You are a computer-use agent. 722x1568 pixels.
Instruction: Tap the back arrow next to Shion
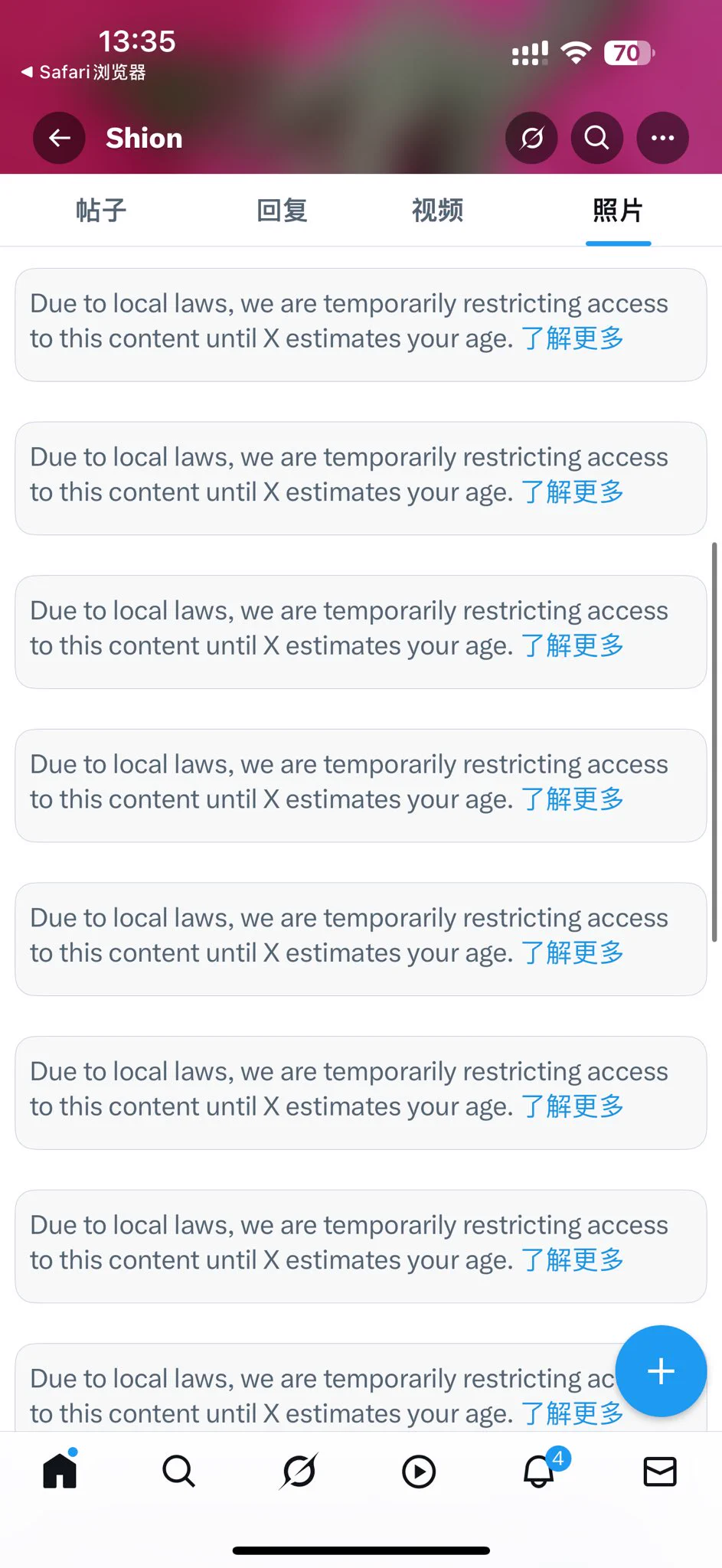[59, 138]
